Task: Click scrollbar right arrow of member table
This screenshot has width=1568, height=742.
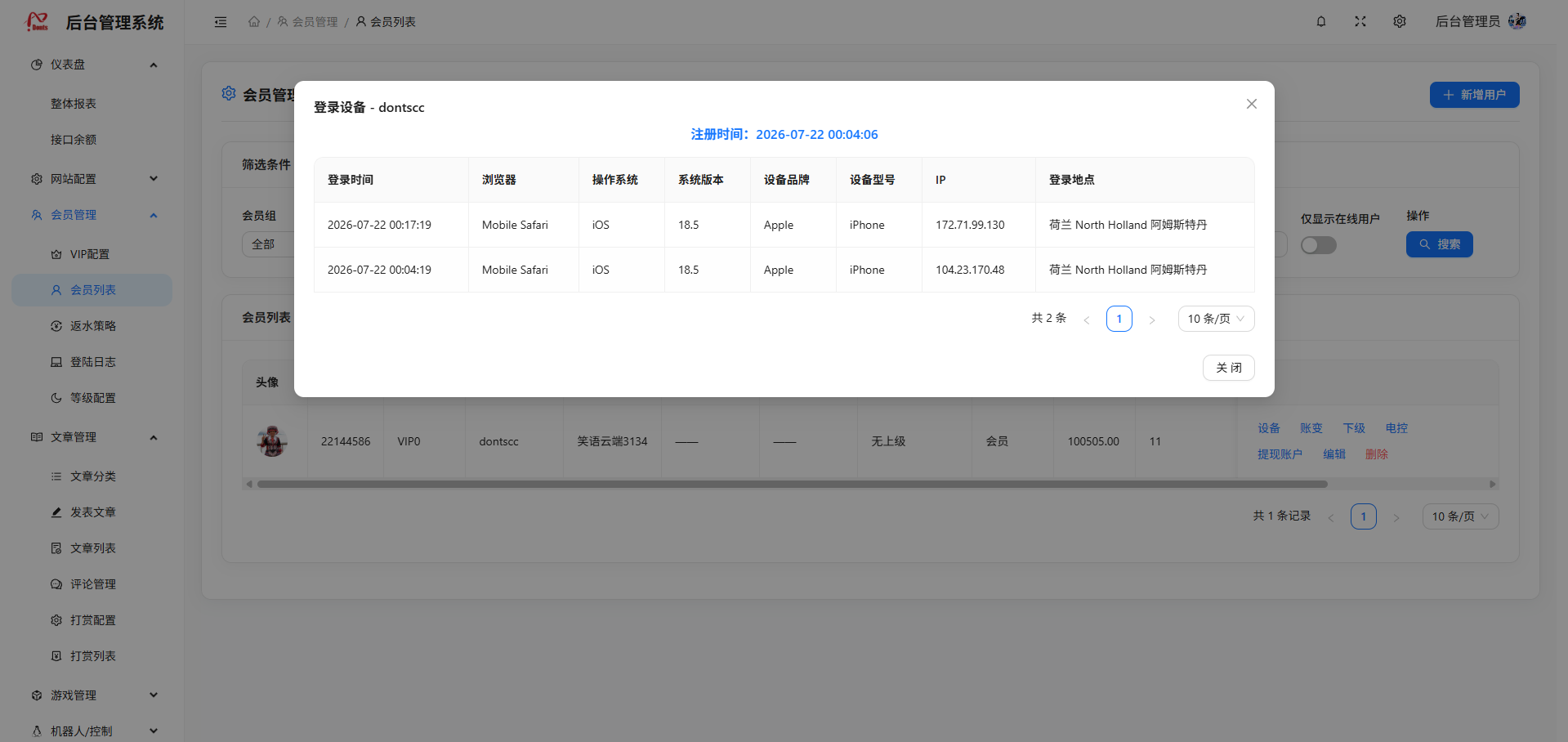Action: coord(1492,485)
